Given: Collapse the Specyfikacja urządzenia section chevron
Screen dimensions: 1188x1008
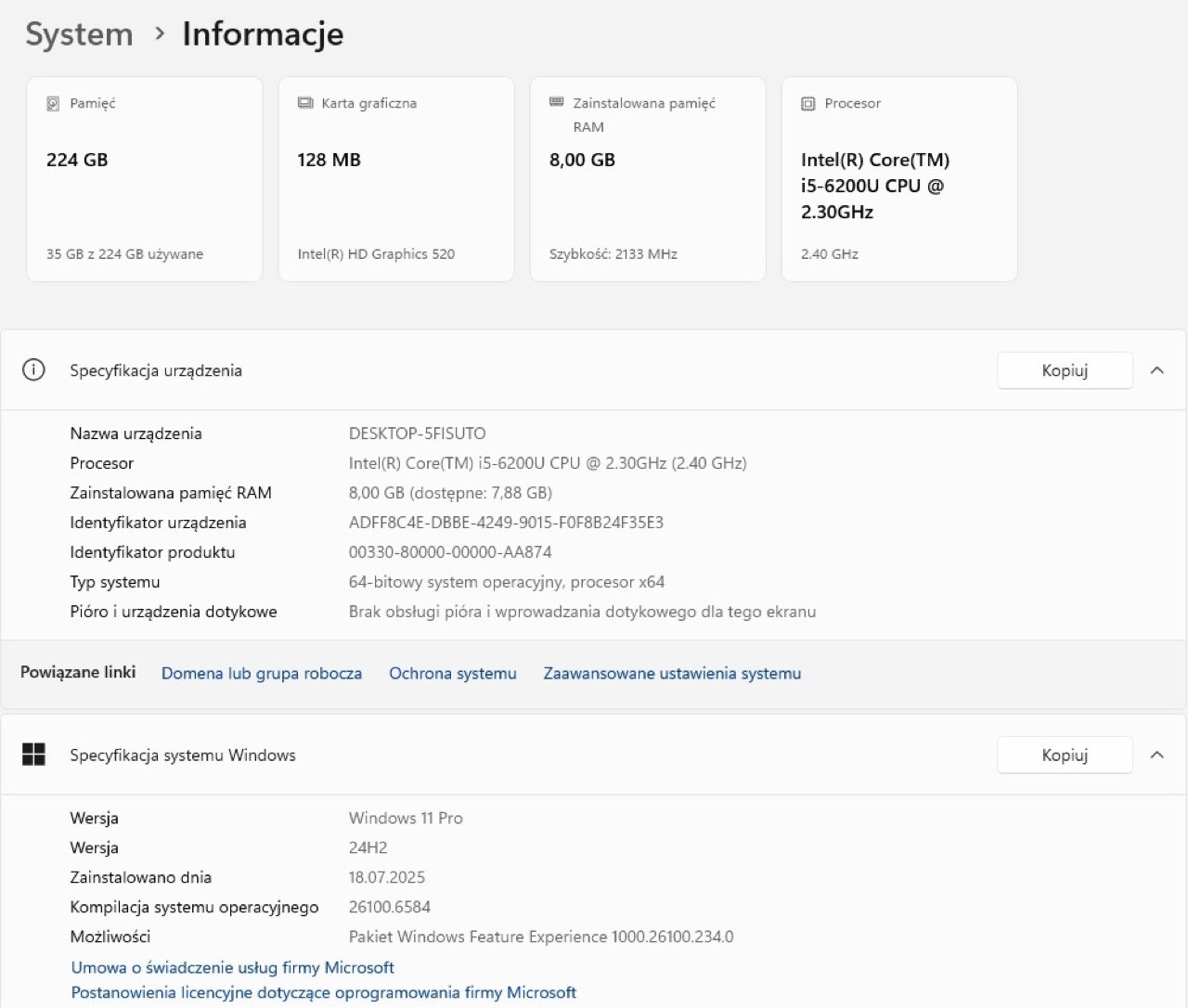Looking at the screenshot, I should click(1156, 370).
